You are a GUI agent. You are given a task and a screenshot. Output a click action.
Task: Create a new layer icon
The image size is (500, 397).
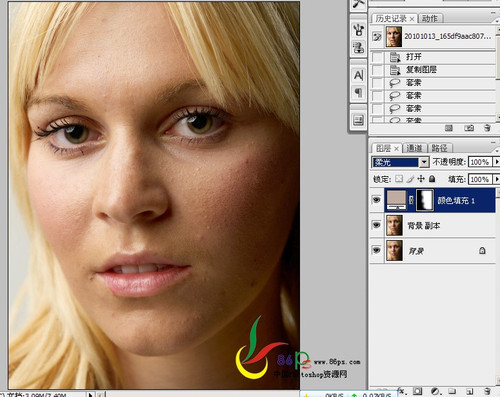coord(470,391)
